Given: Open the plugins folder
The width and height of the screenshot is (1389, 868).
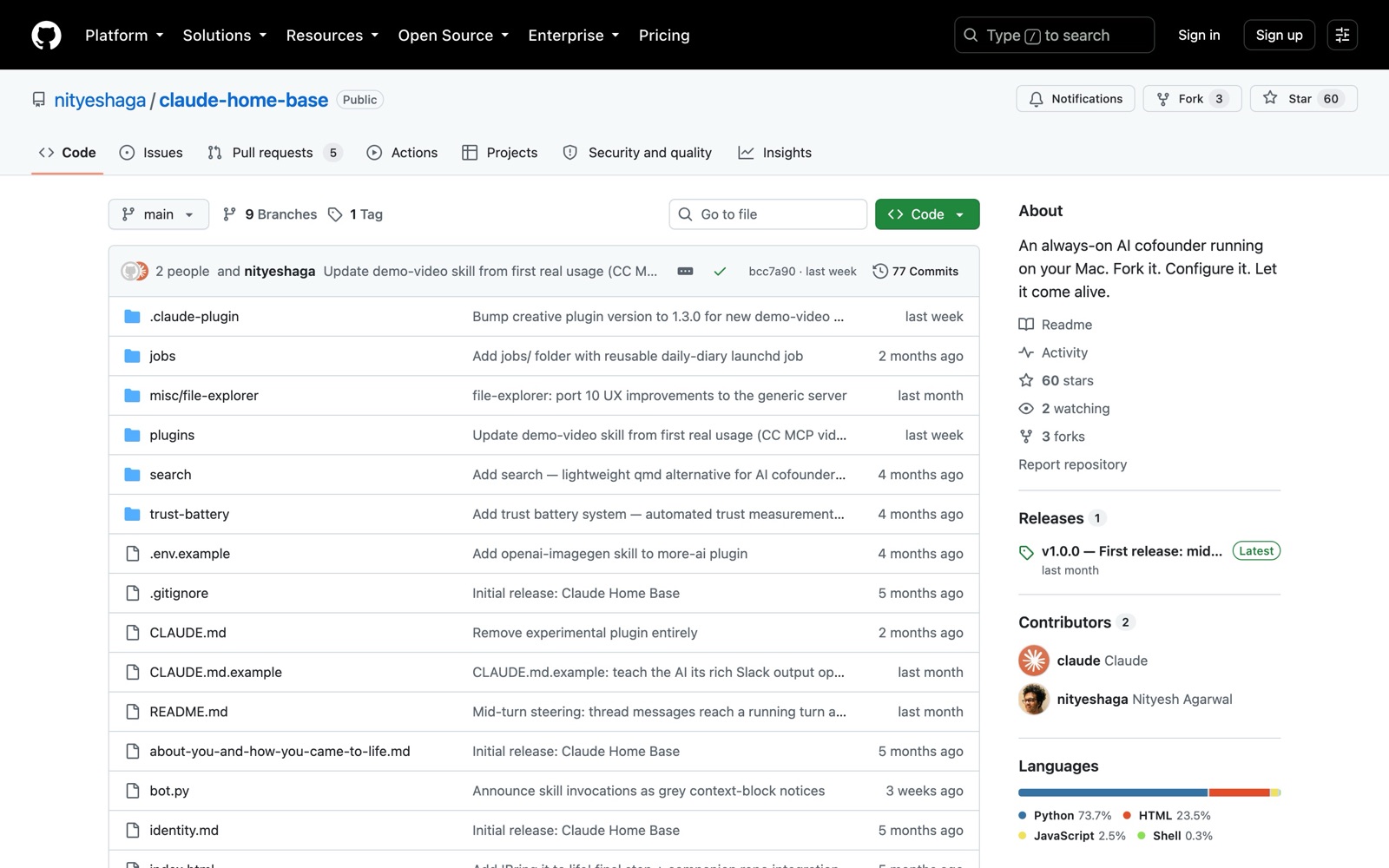Looking at the screenshot, I should click(172, 435).
